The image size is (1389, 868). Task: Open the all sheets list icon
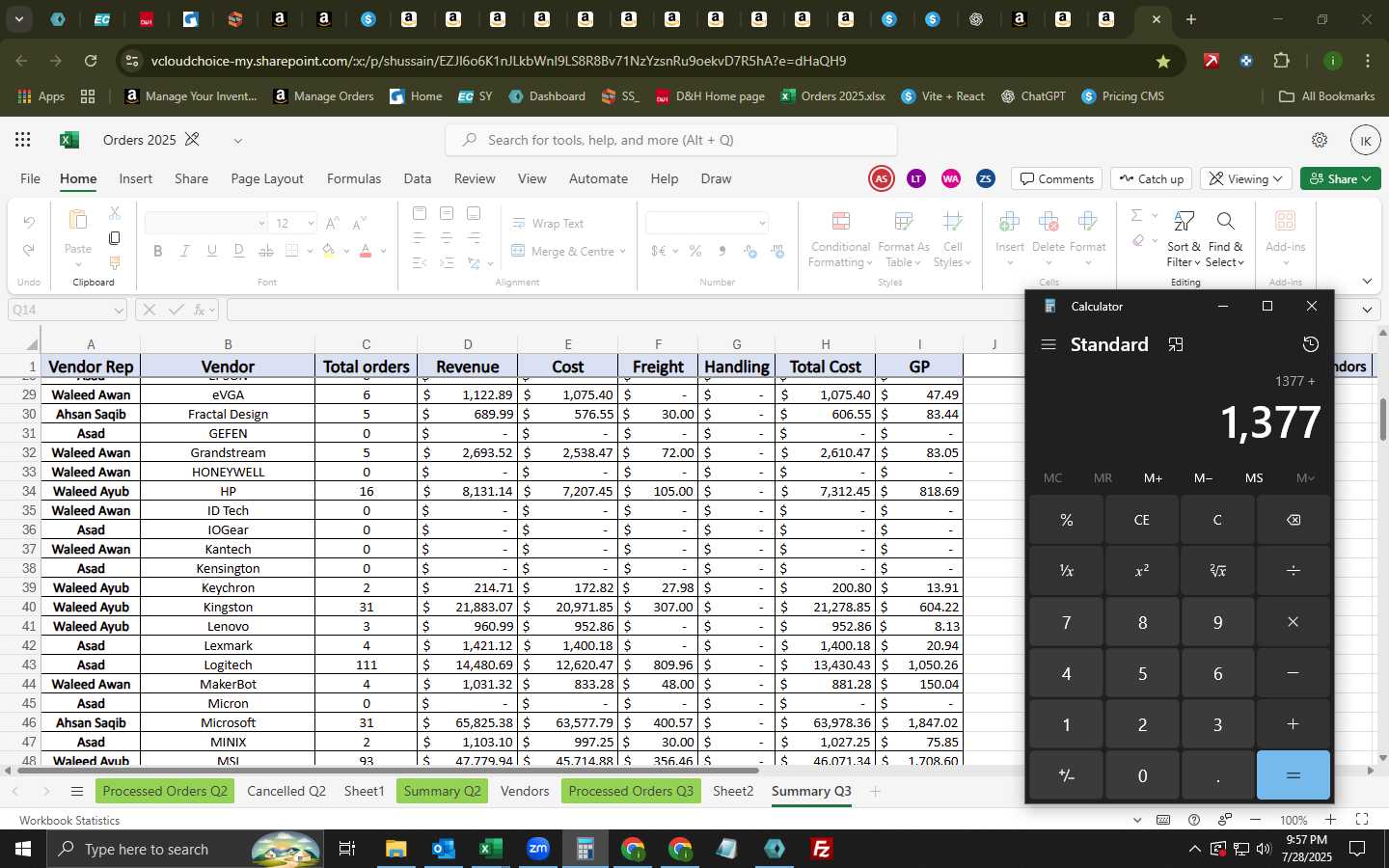[77, 791]
